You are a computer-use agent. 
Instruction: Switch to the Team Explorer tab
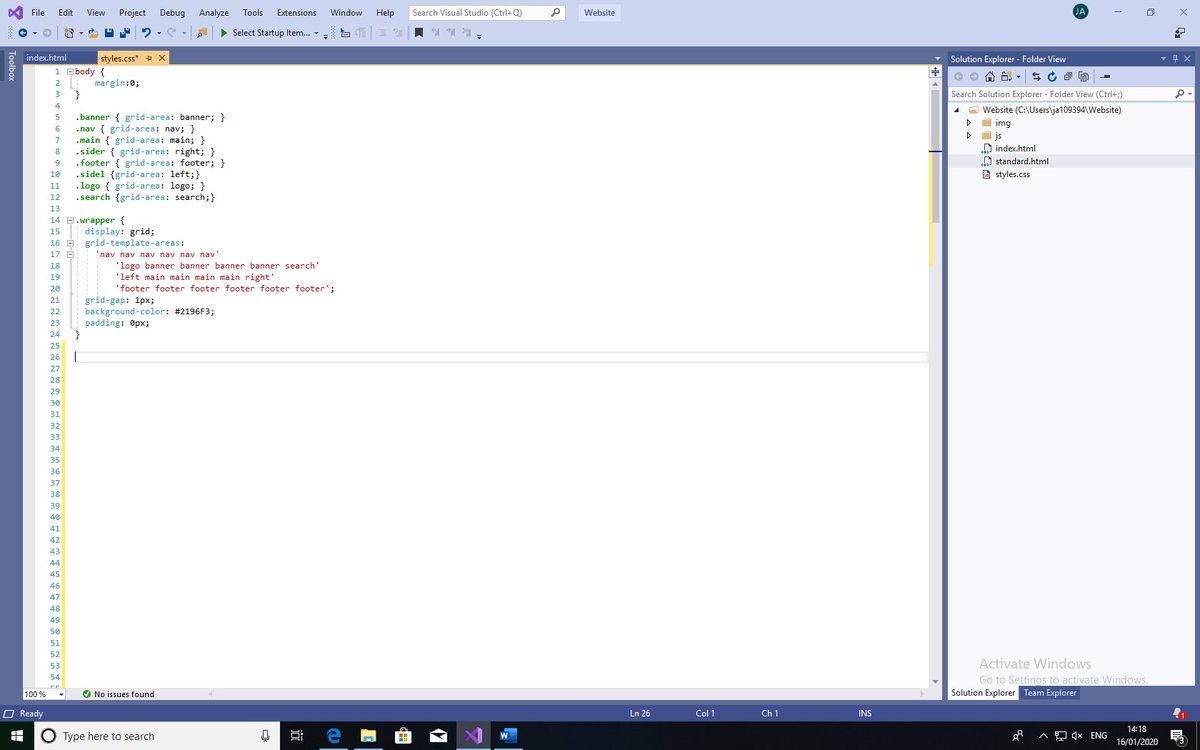[1050, 693]
